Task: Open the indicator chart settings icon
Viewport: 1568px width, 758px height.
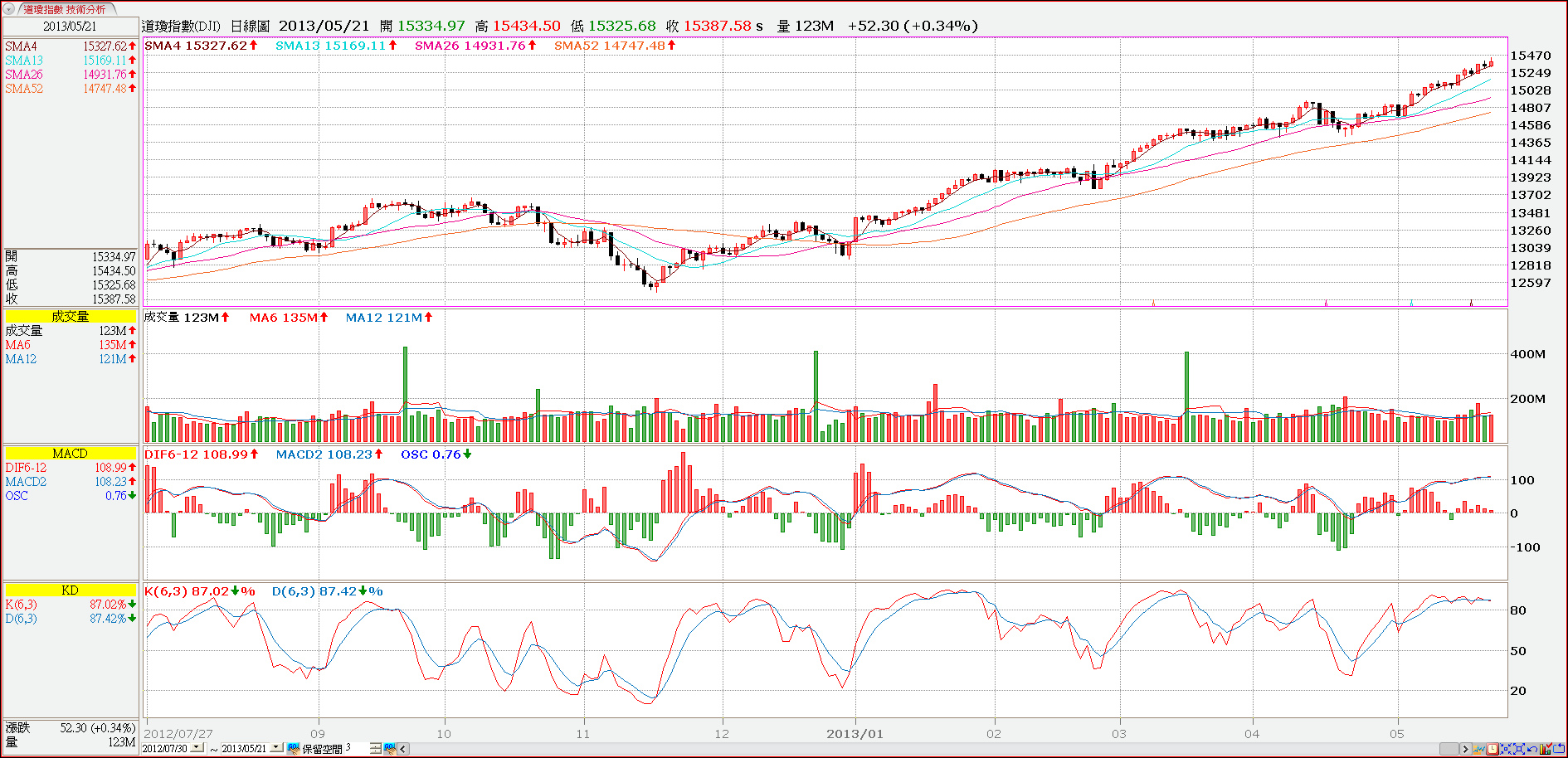Action: coord(1478,749)
